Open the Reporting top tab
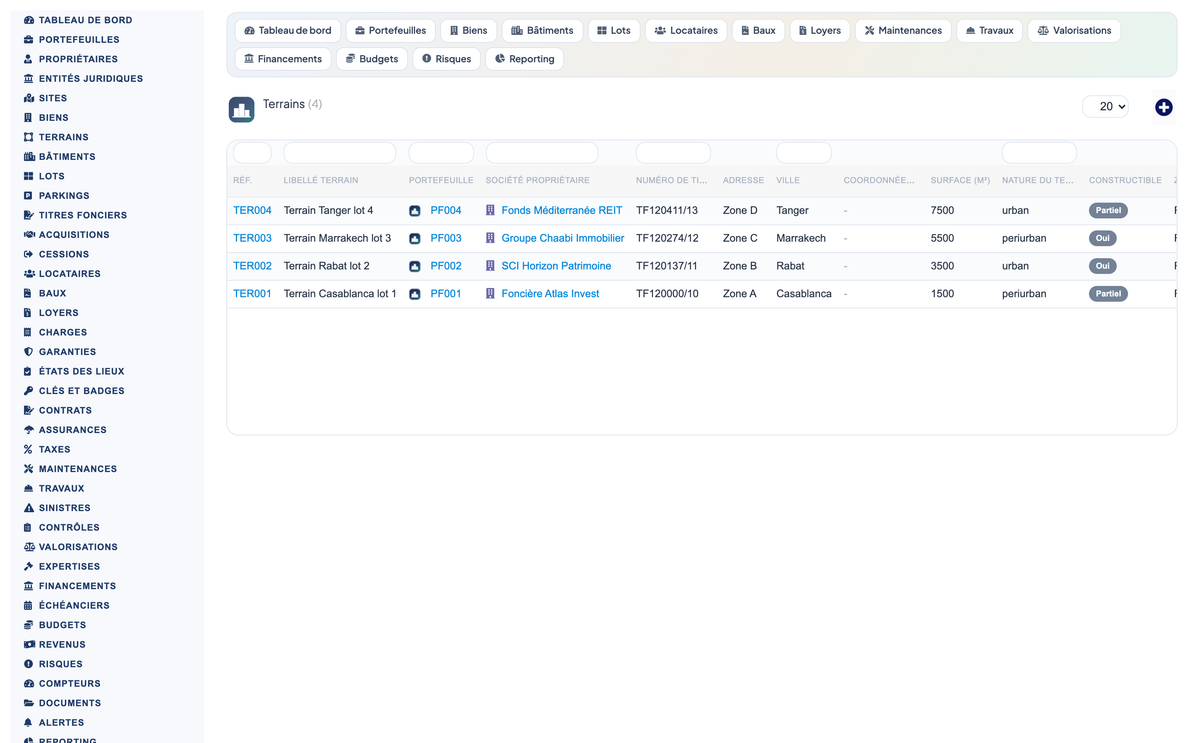 [525, 59]
